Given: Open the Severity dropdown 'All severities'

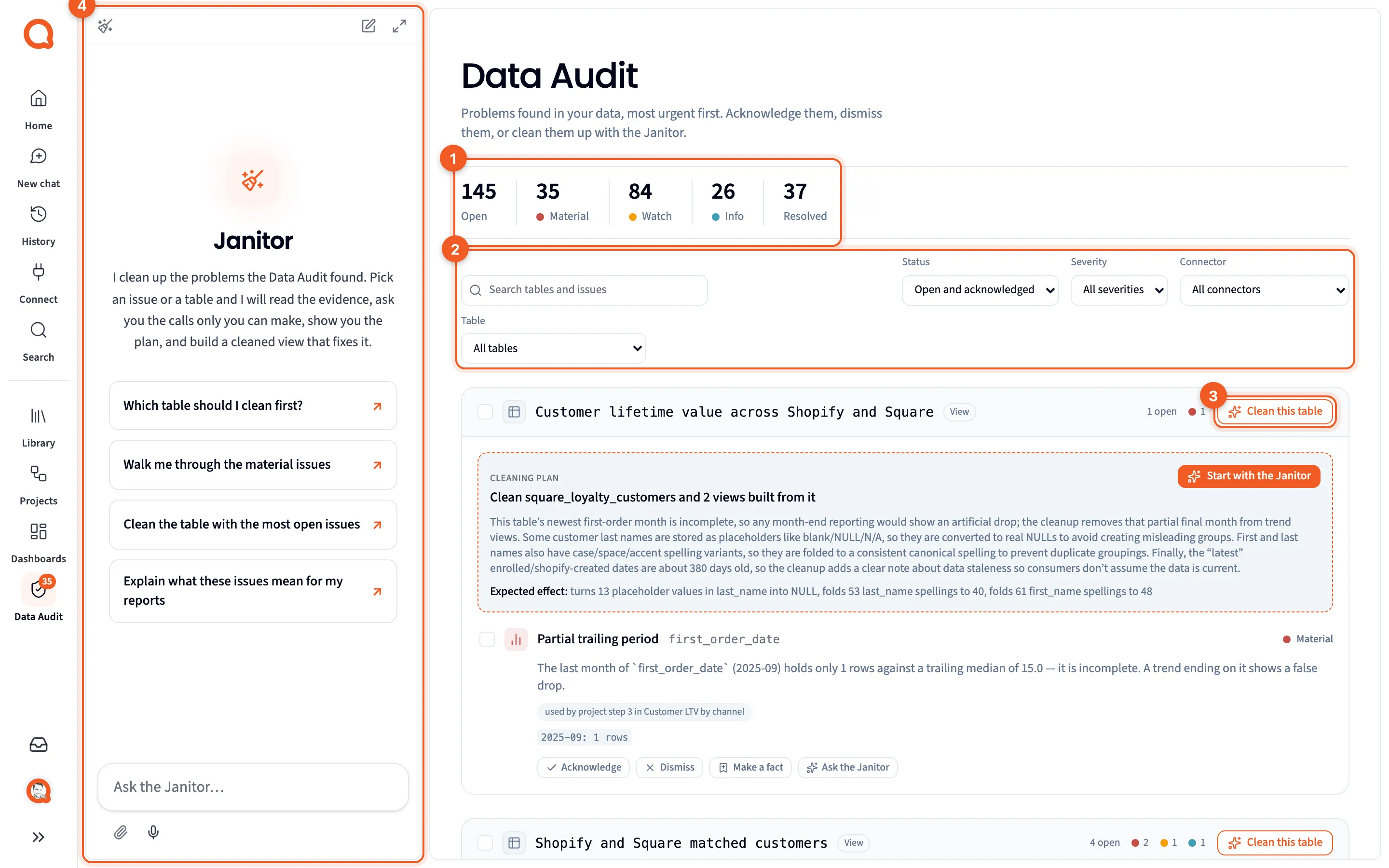Looking at the screenshot, I should 1118,290.
